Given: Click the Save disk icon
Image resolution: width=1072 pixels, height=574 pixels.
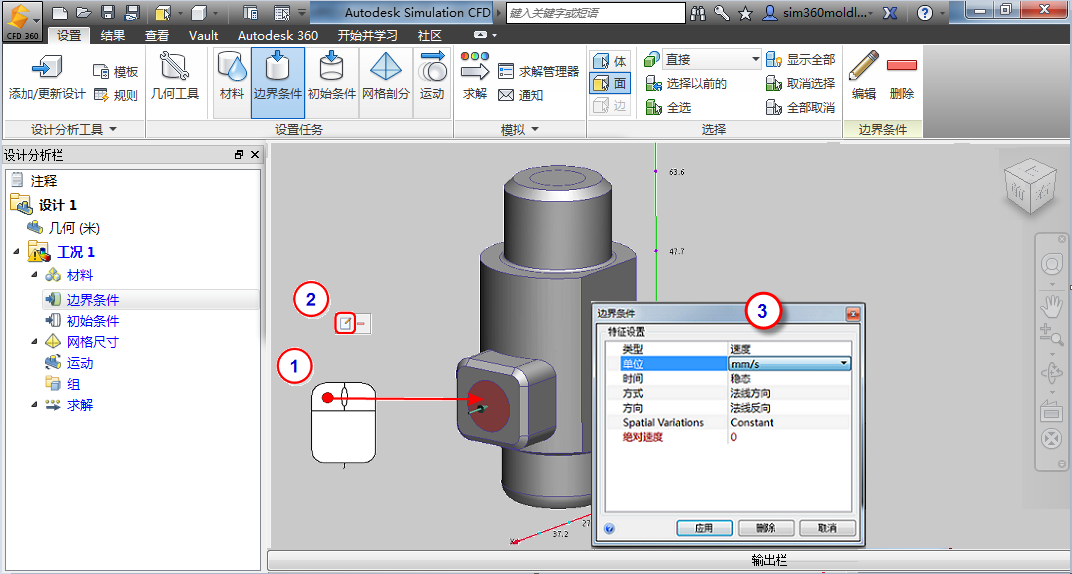Looking at the screenshot, I should pyautogui.click(x=107, y=12).
